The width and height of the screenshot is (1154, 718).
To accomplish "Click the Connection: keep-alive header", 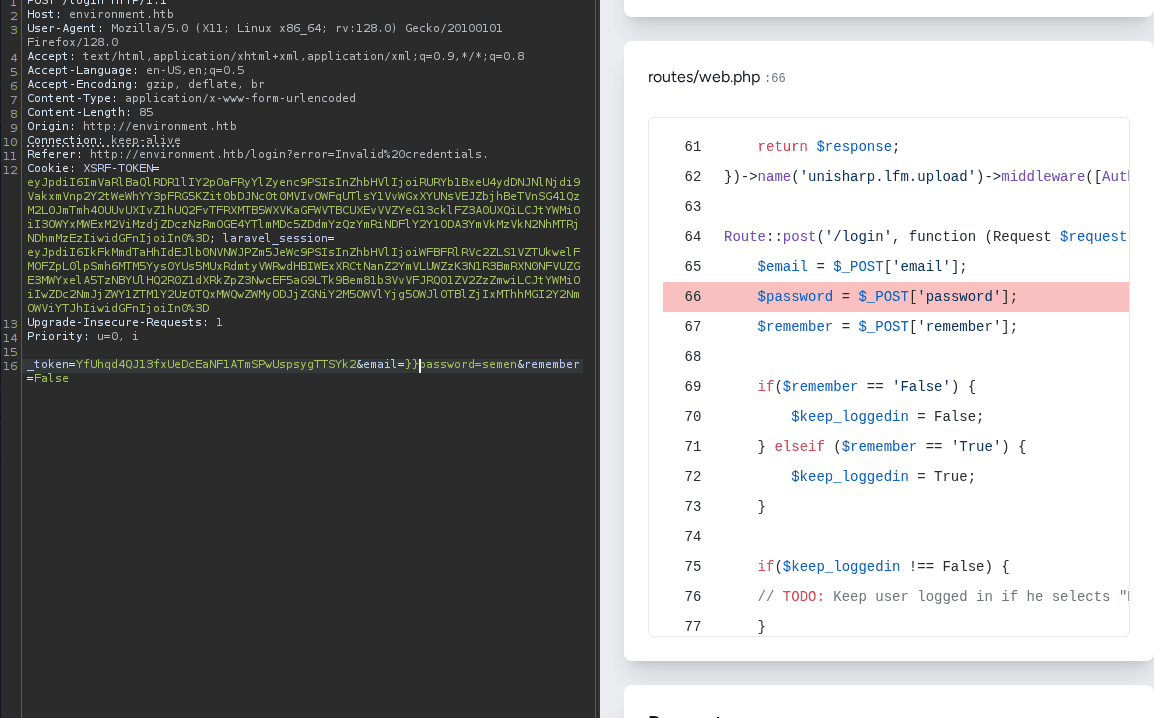I will 104,140.
